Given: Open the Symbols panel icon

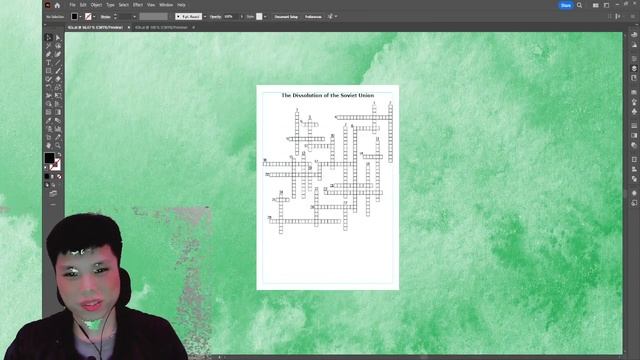Looking at the screenshot, I should (x=634, y=111).
